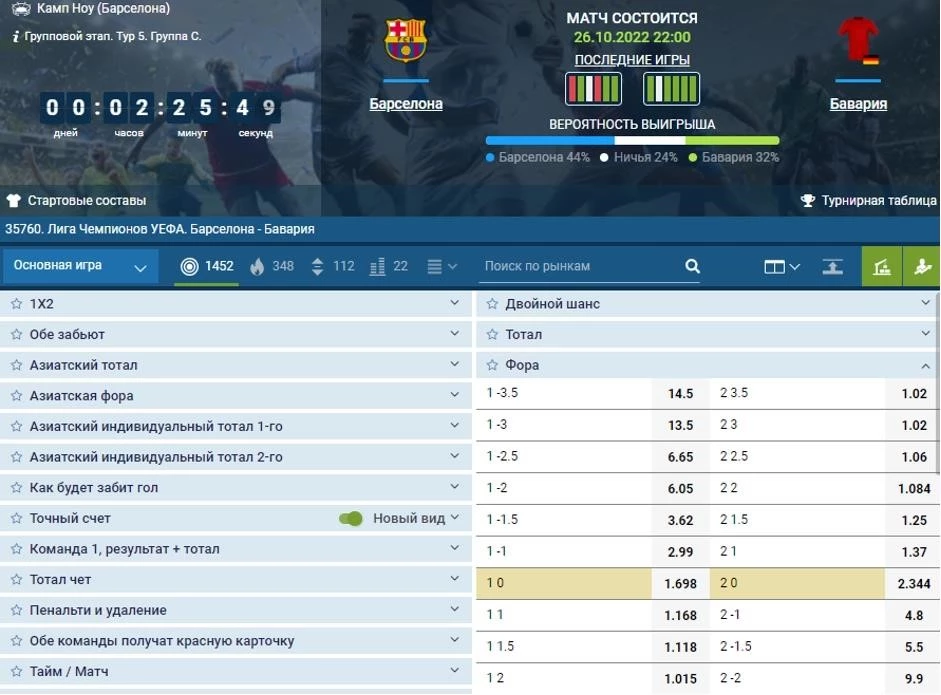Expand the Тайм / Матч chevron

pos(455,670)
